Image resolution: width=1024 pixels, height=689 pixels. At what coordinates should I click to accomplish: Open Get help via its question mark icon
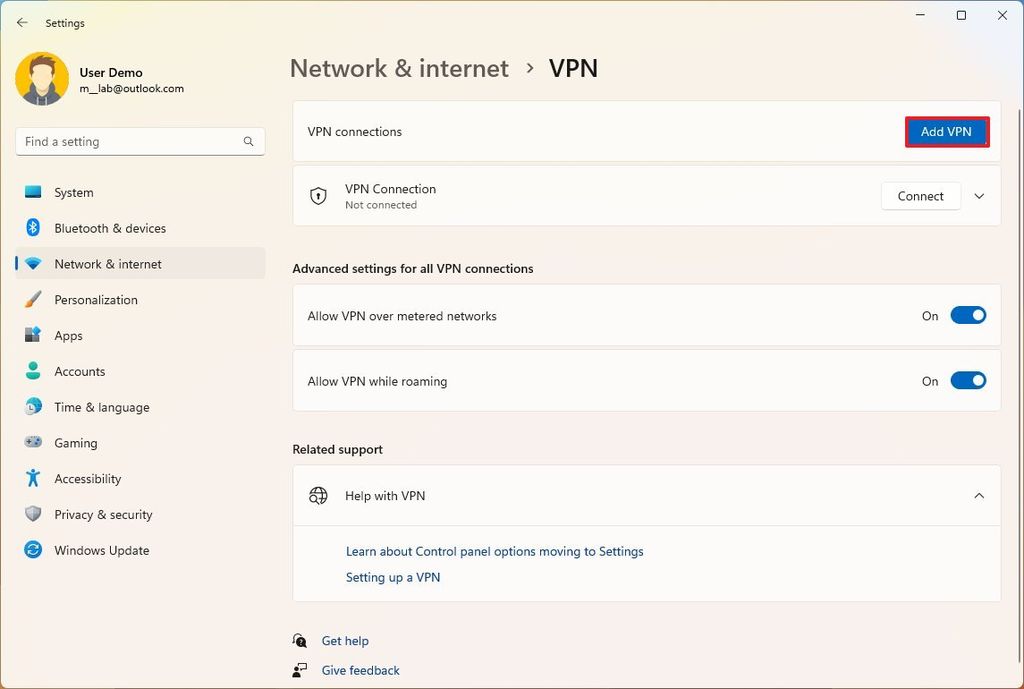point(299,640)
